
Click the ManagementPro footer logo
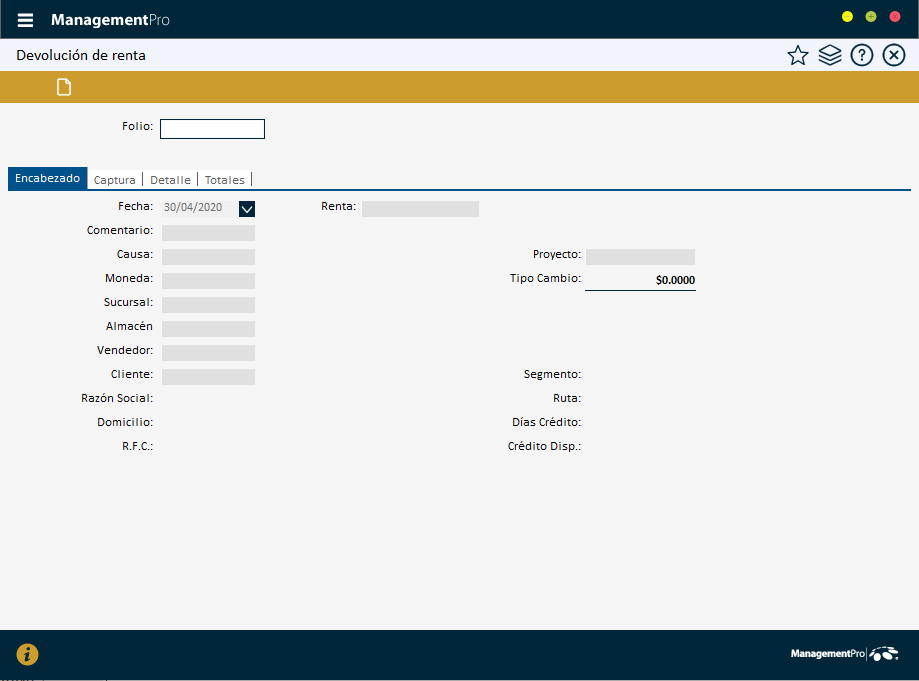pyautogui.click(x=844, y=653)
